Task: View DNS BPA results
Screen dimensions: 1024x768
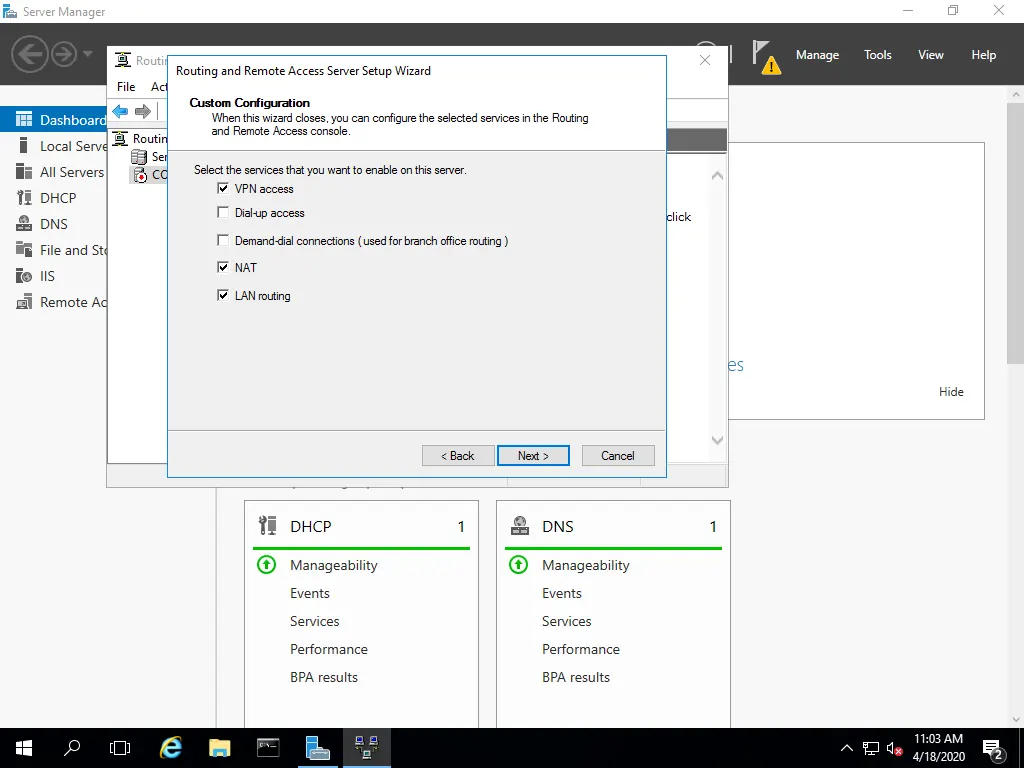Action: (576, 677)
